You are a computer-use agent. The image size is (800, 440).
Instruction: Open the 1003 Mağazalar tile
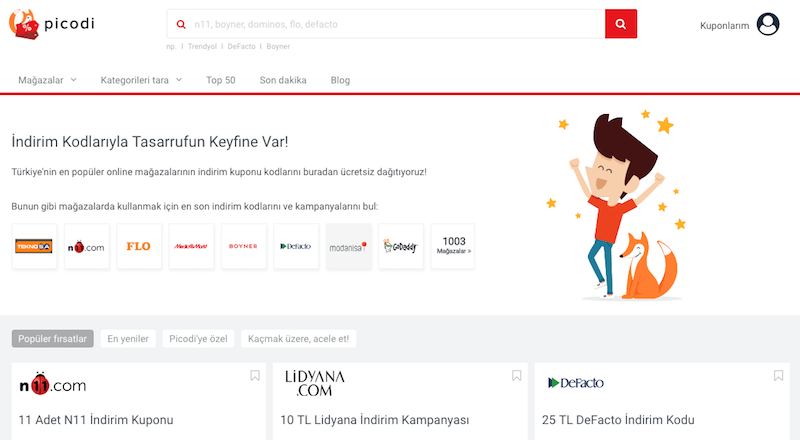[453, 246]
